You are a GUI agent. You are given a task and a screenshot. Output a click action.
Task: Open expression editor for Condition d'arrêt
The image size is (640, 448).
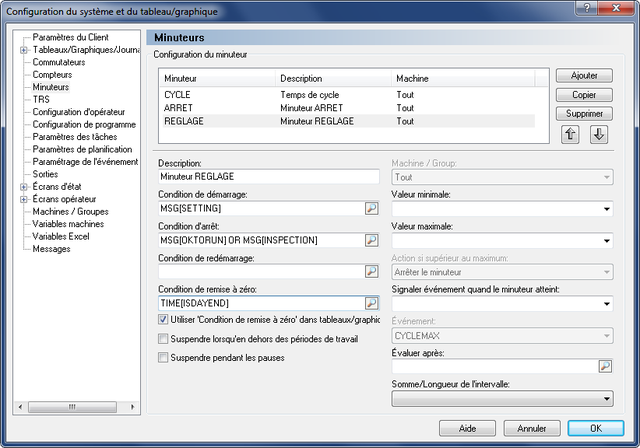pyautogui.click(x=371, y=240)
